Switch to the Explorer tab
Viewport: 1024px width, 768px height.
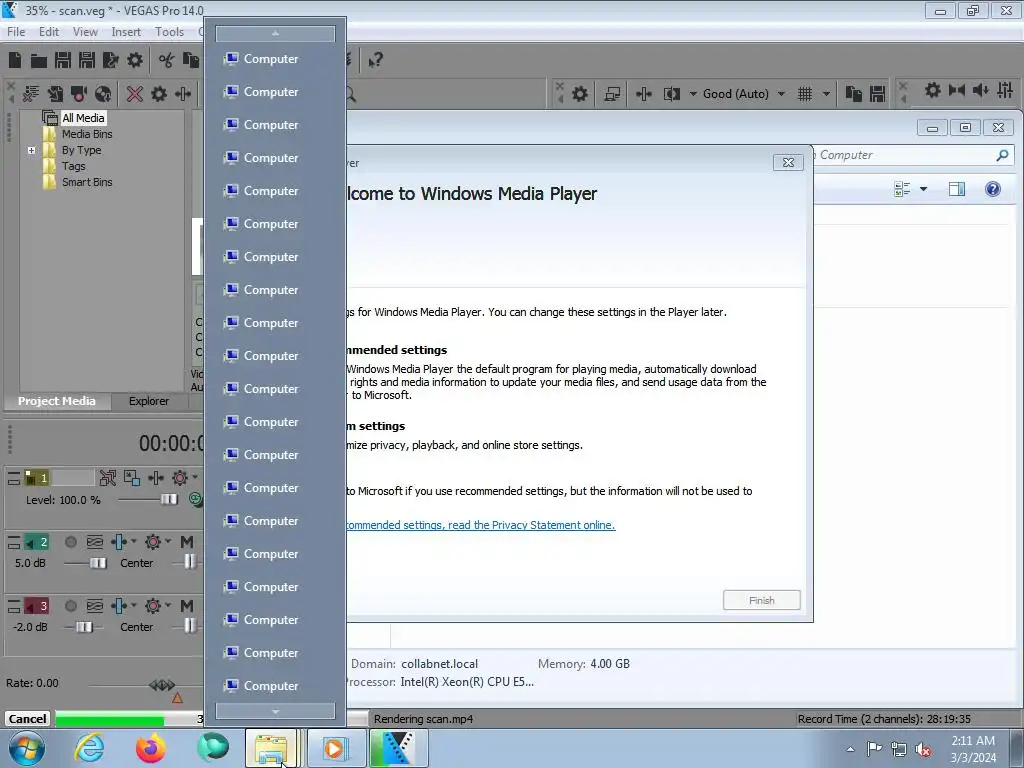coord(148,401)
